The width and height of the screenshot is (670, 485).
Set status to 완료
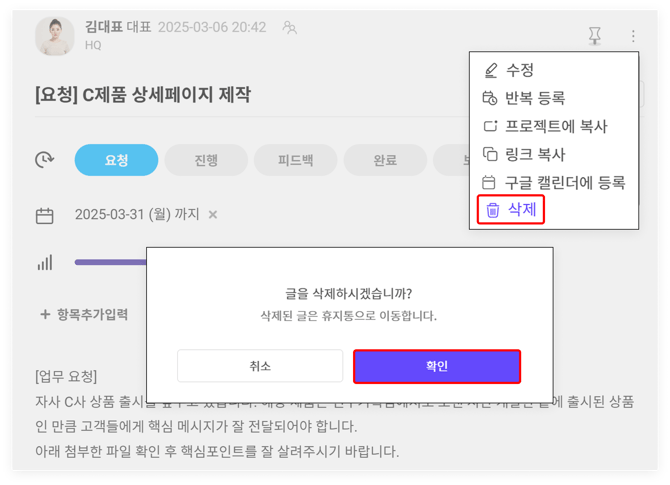(384, 160)
